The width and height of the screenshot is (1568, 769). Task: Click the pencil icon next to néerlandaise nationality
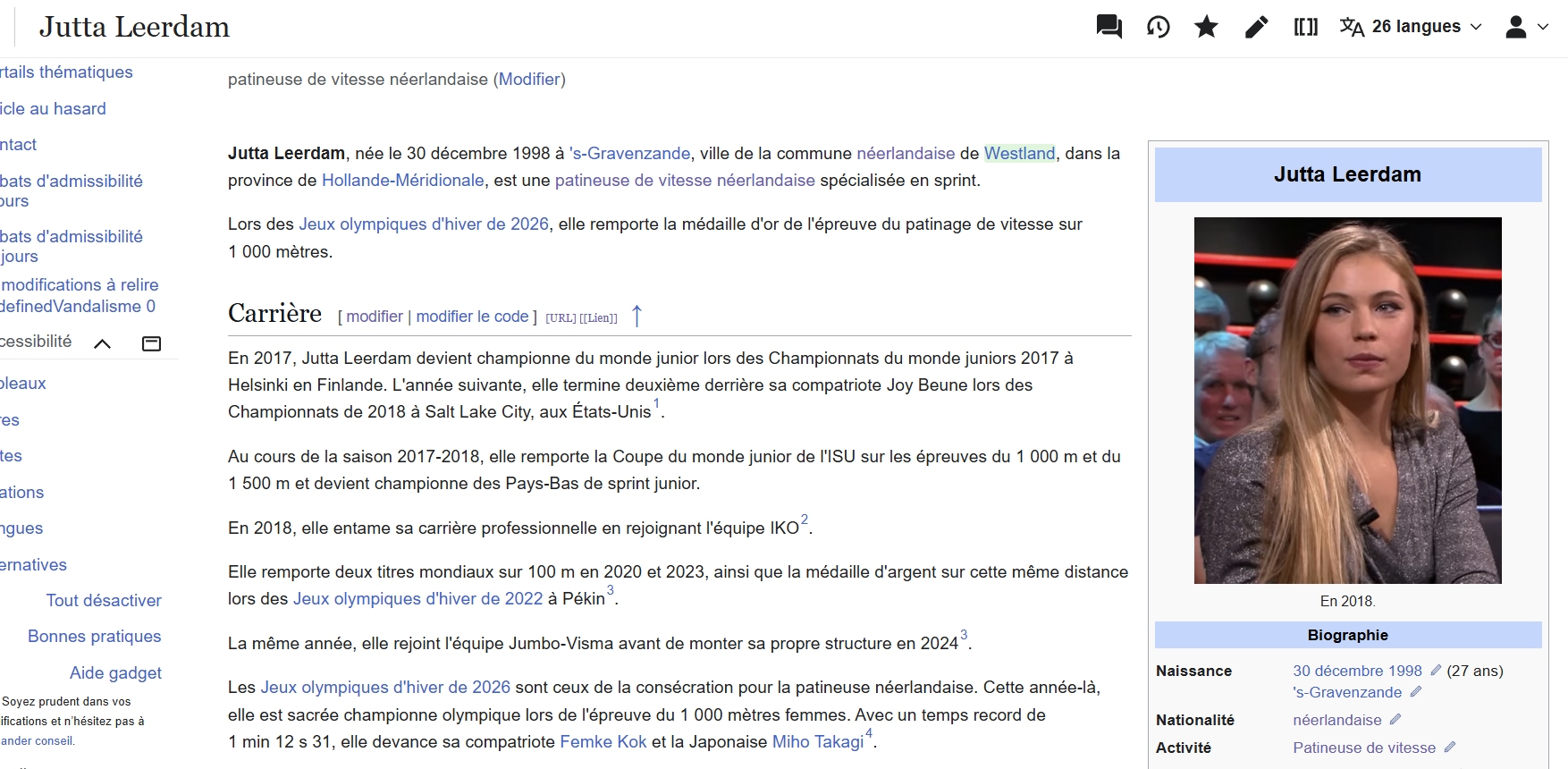click(x=1395, y=720)
